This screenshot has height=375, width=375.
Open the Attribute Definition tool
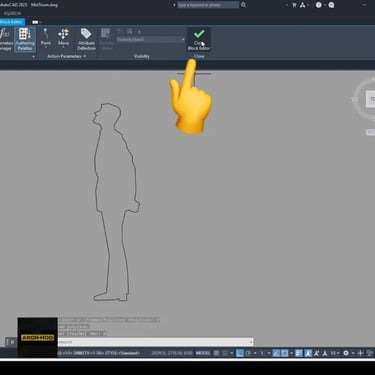(86, 40)
